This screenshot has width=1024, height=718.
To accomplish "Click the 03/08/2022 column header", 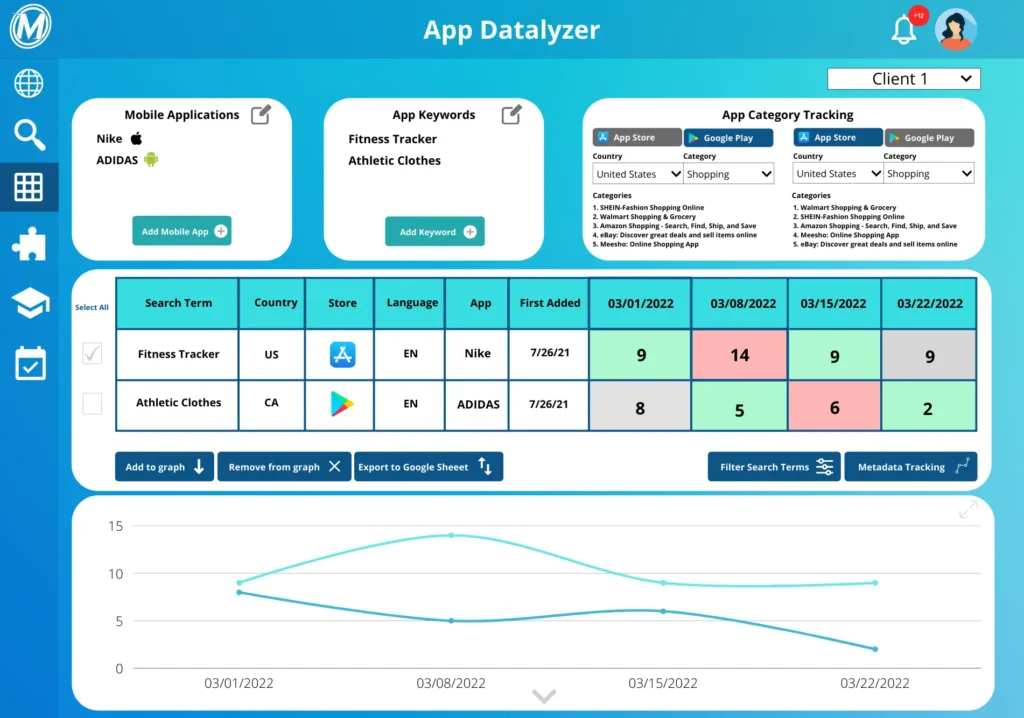I will [x=740, y=303].
